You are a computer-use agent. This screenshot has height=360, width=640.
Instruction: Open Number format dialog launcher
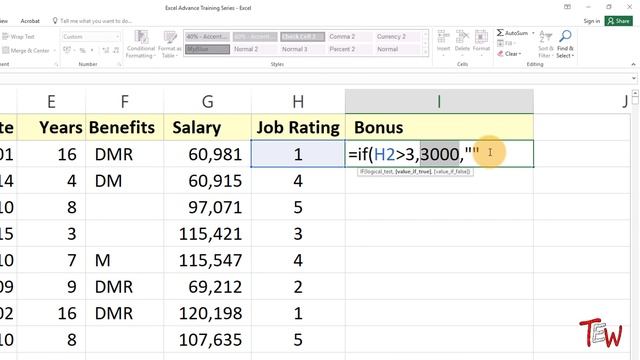point(119,64)
